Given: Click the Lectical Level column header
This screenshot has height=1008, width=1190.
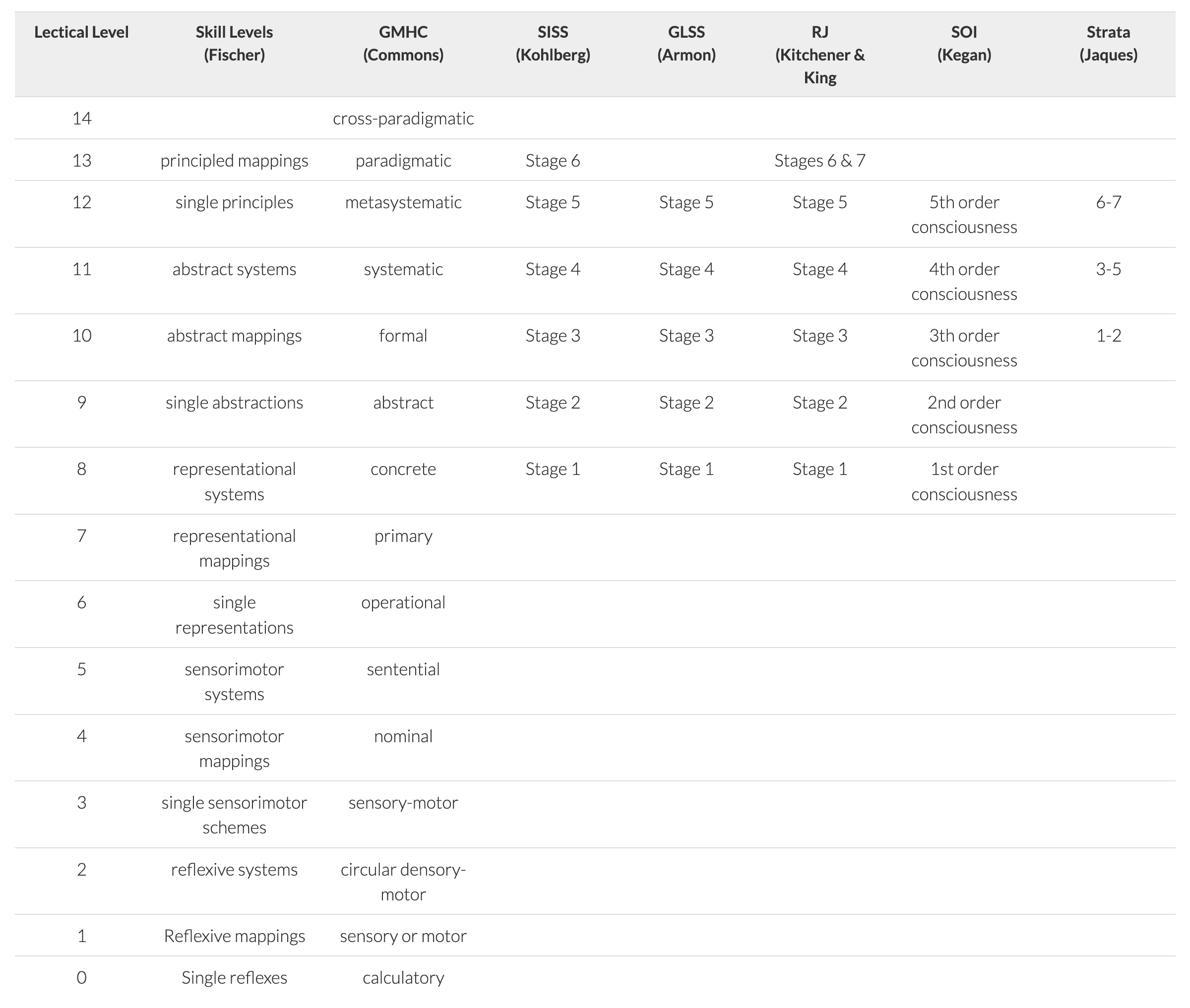Looking at the screenshot, I should [x=81, y=32].
